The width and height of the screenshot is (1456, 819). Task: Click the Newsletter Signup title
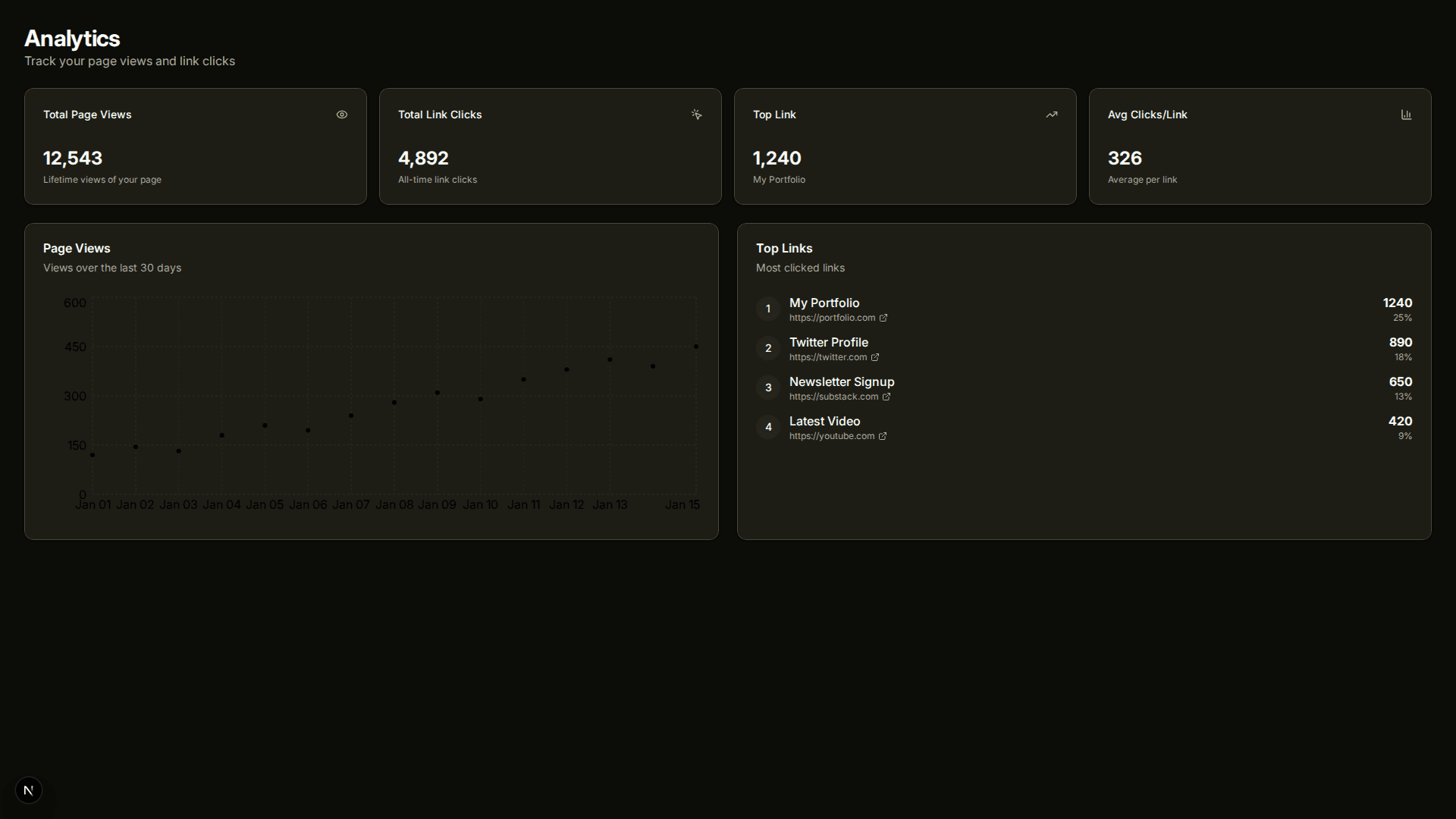click(841, 381)
